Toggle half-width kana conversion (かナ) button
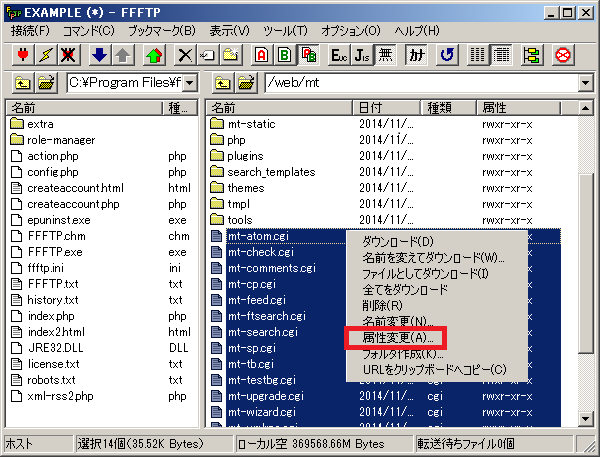 416,55
